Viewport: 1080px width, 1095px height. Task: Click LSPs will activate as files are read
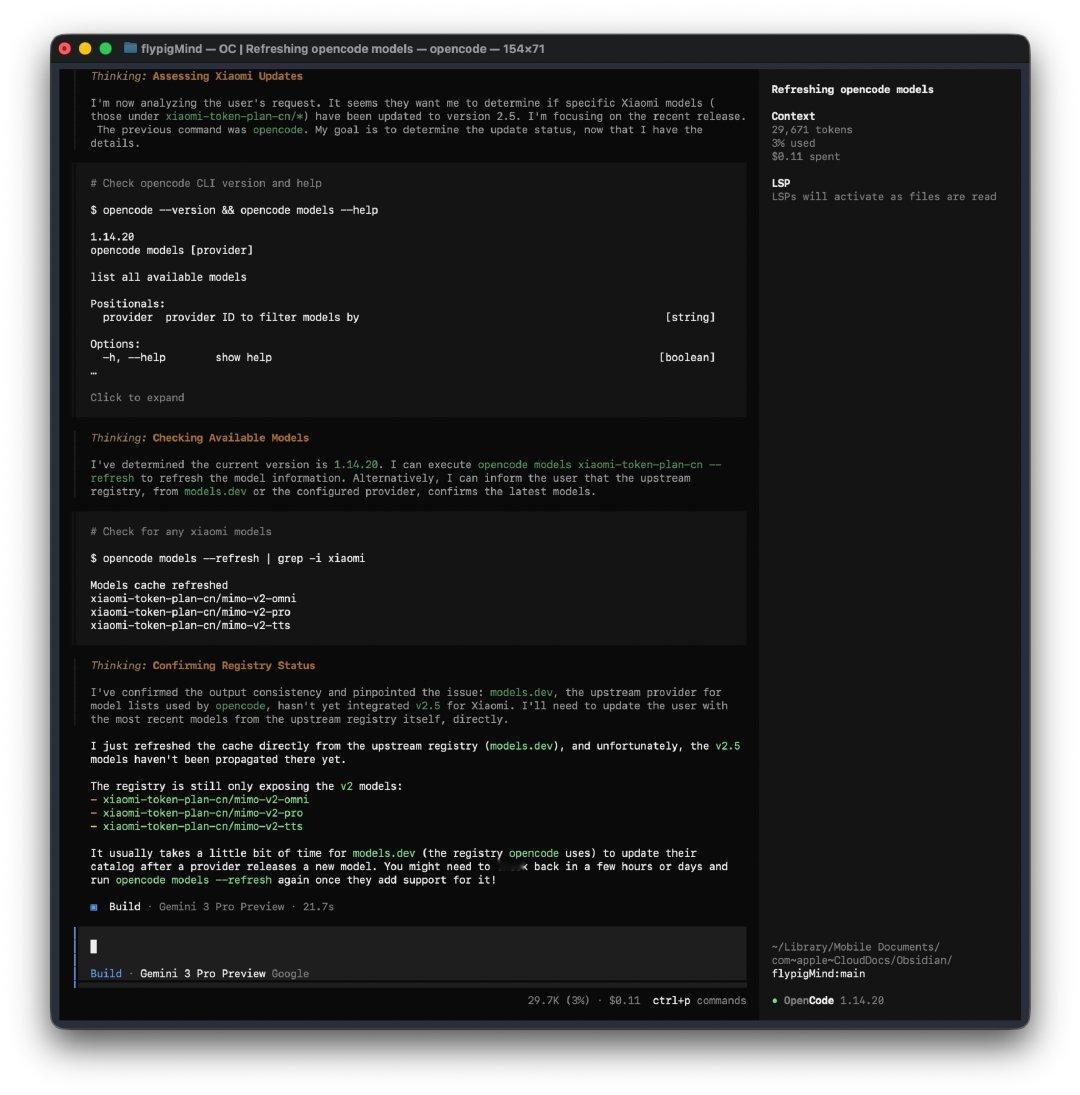click(884, 197)
